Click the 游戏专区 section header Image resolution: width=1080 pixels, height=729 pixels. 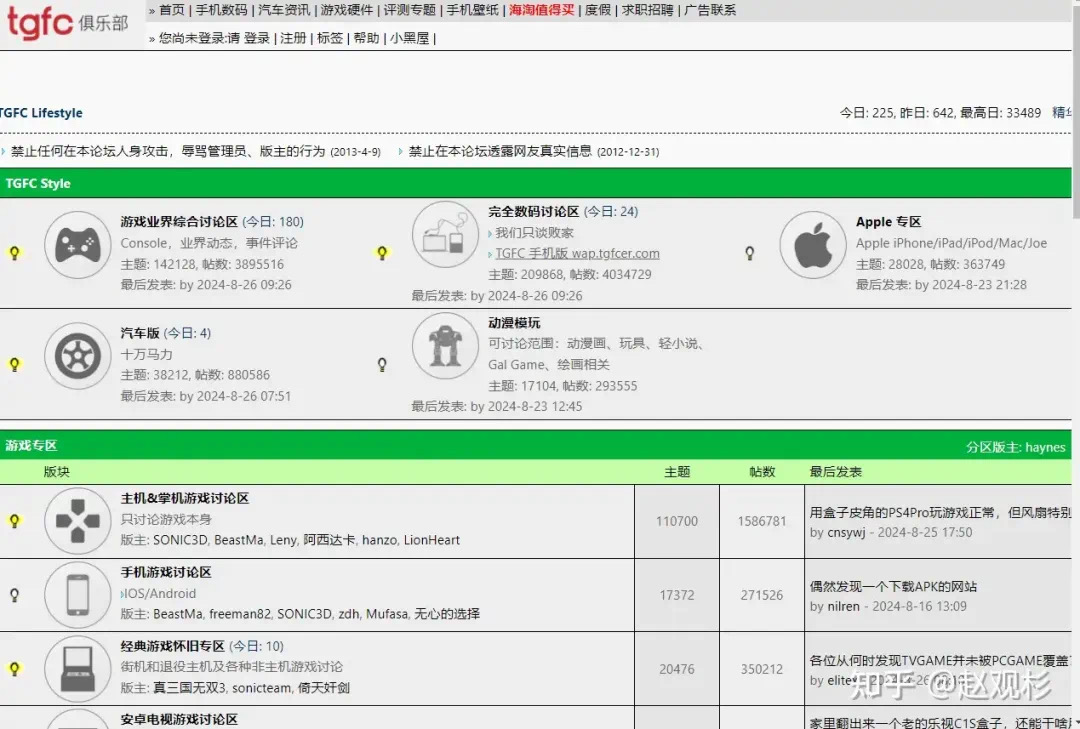(31, 445)
